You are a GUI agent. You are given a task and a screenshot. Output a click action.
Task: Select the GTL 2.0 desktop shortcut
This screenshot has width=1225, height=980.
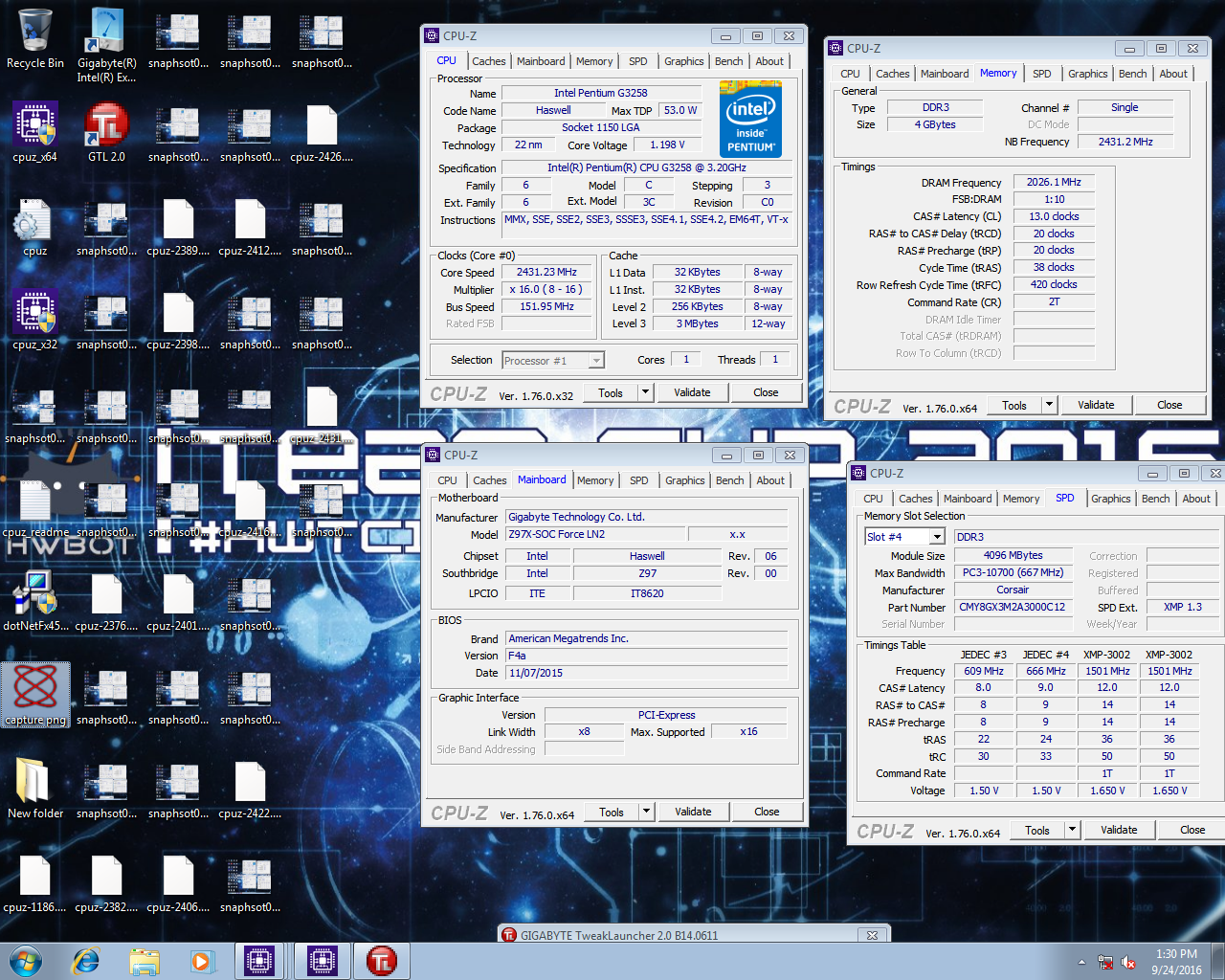[106, 132]
